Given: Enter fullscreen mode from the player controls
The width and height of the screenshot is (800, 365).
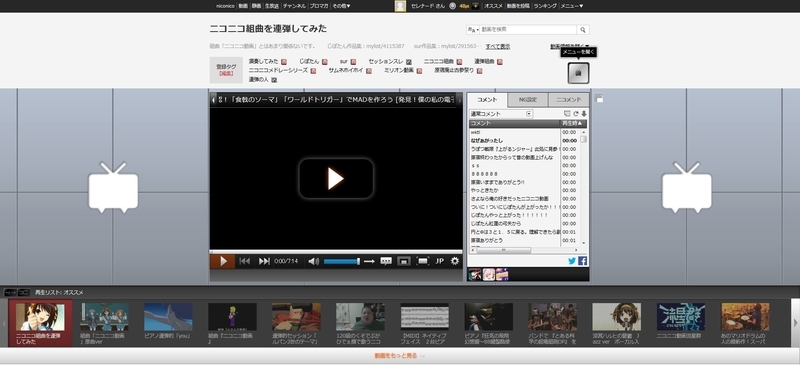Looking at the screenshot, I should [422, 261].
